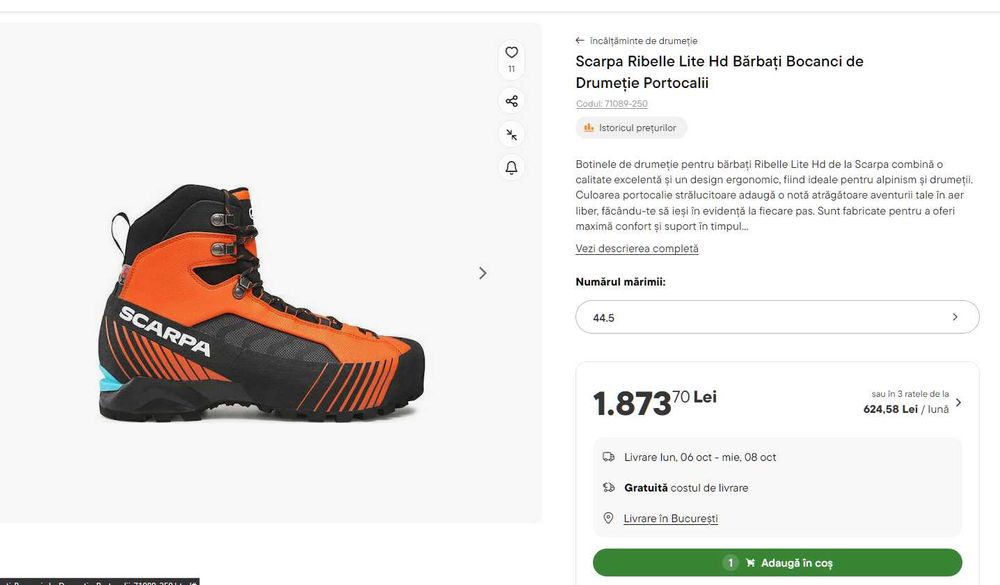This screenshot has height=585, width=1000.
Task: Click the quantity badge in cart button
Action: click(731, 563)
